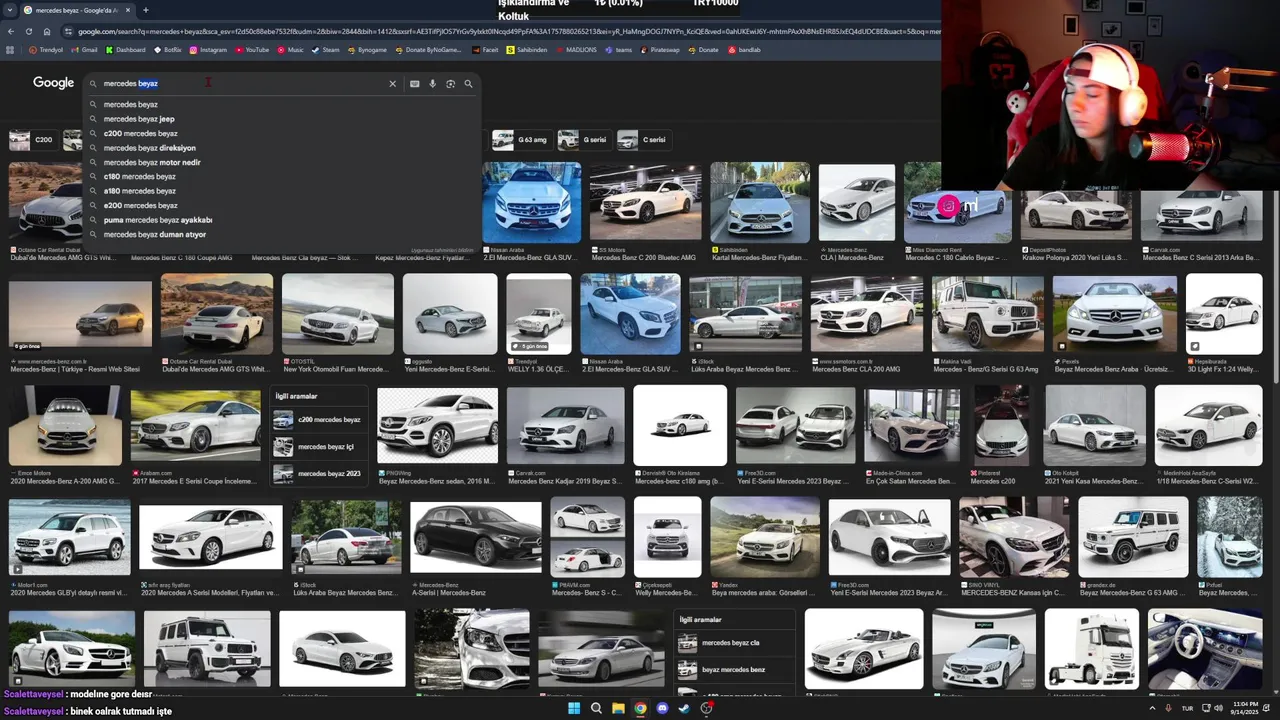Viewport: 1280px width, 720px height.
Task: Filter images by the G 63 amg chip
Action: point(520,140)
